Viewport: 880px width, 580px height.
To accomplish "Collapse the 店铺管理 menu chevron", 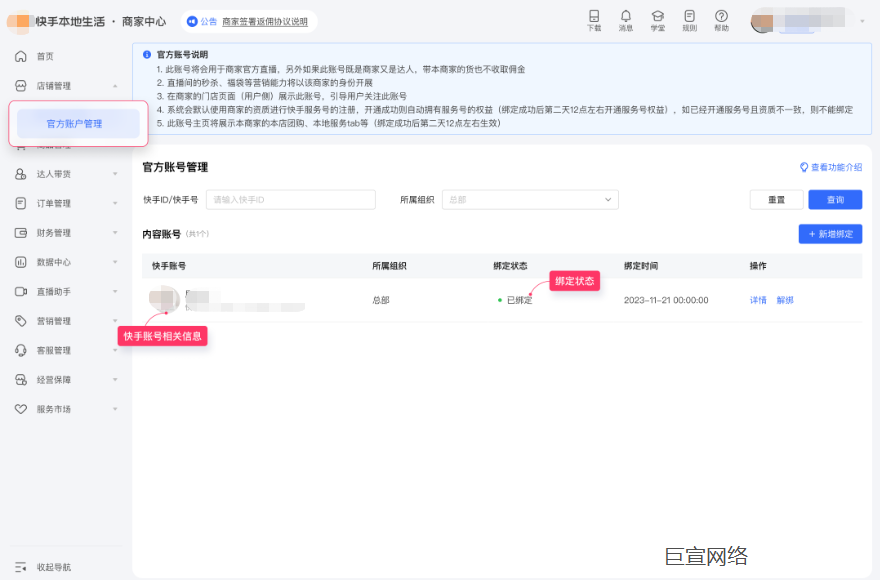I will (x=115, y=86).
